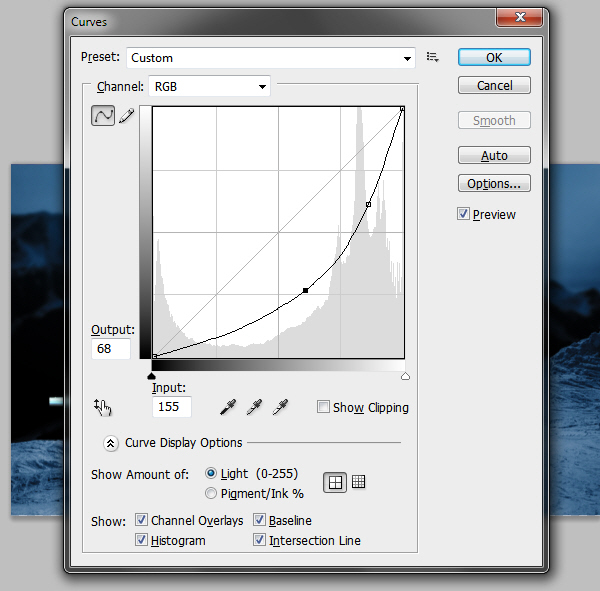Select Light (0-255) radio option
Screen dimensions: 600x591
click(x=211, y=473)
